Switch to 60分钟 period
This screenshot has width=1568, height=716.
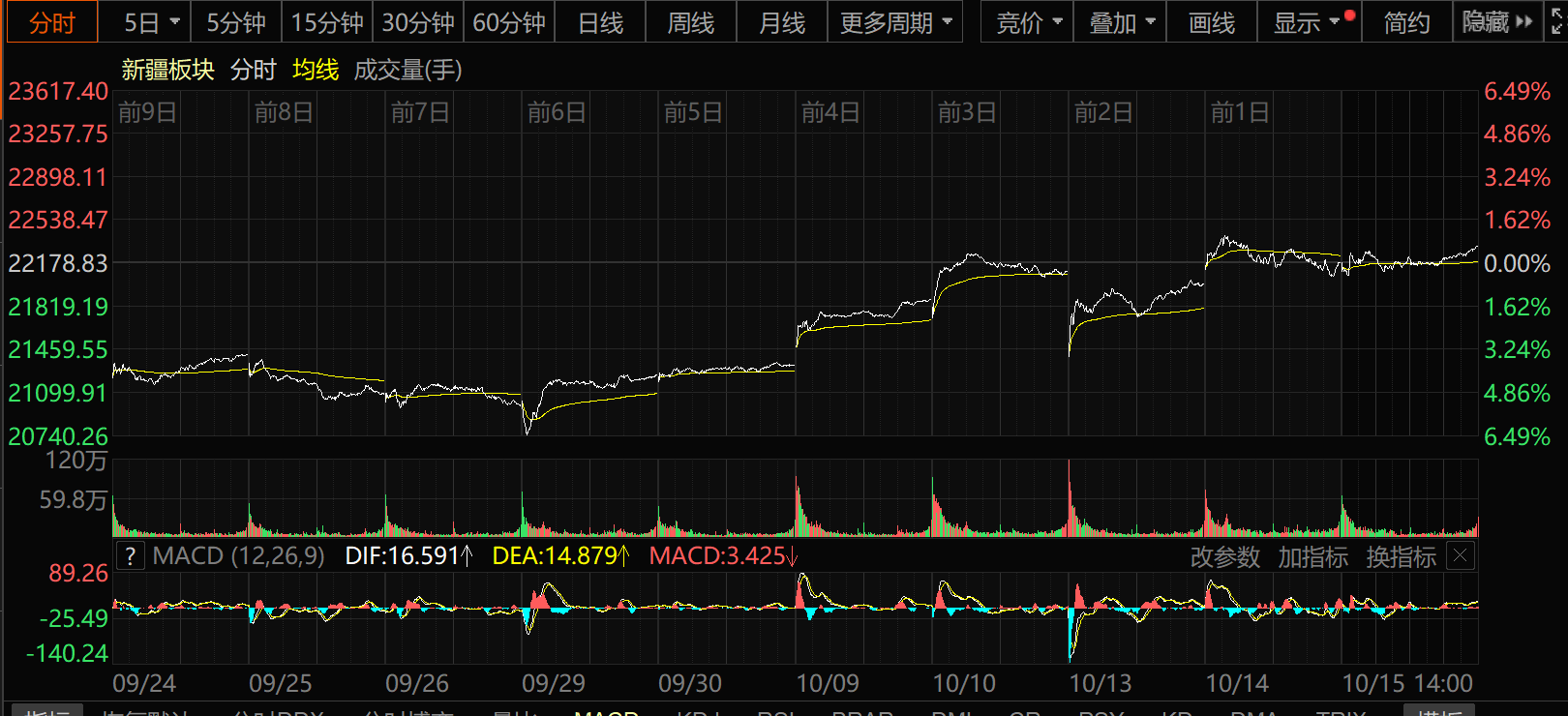coord(509,22)
